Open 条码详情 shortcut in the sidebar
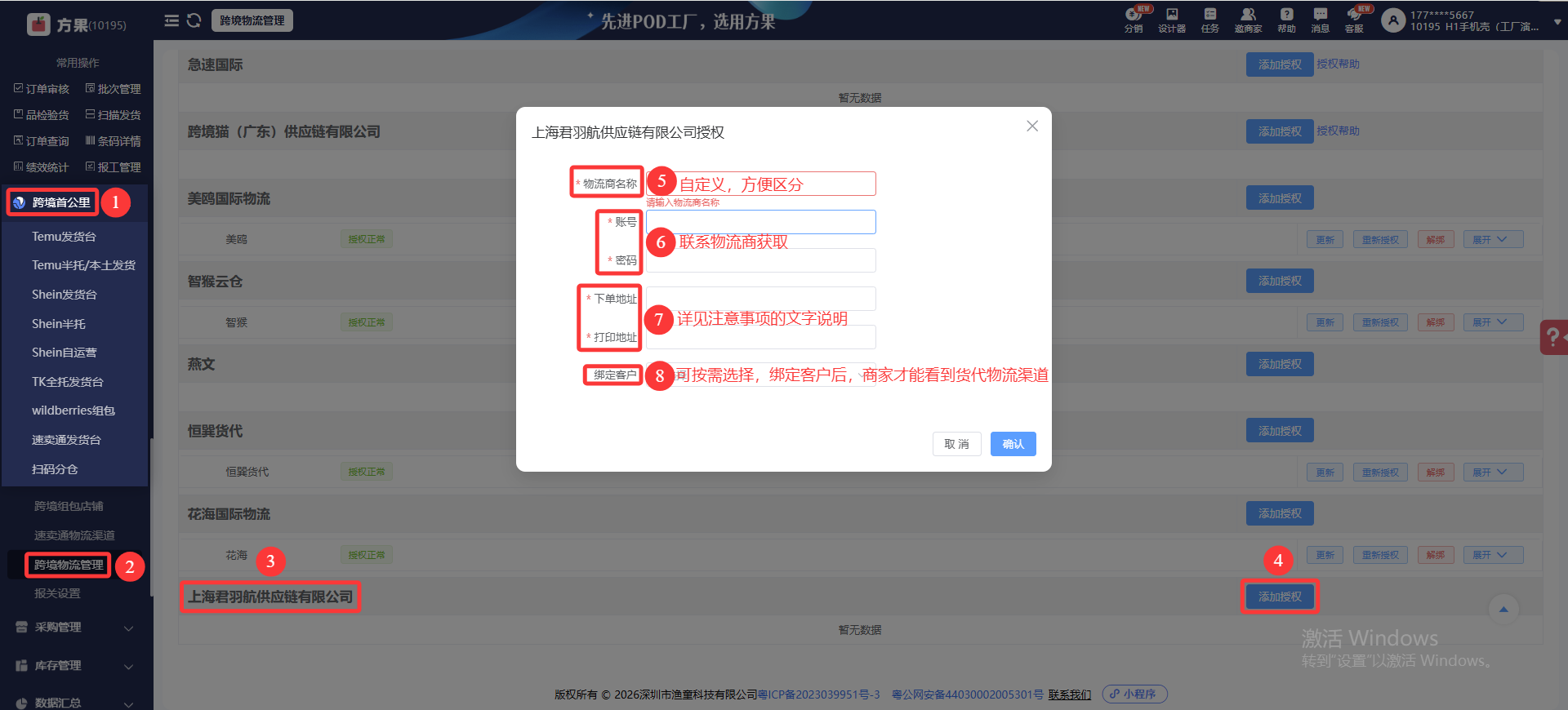 (114, 141)
